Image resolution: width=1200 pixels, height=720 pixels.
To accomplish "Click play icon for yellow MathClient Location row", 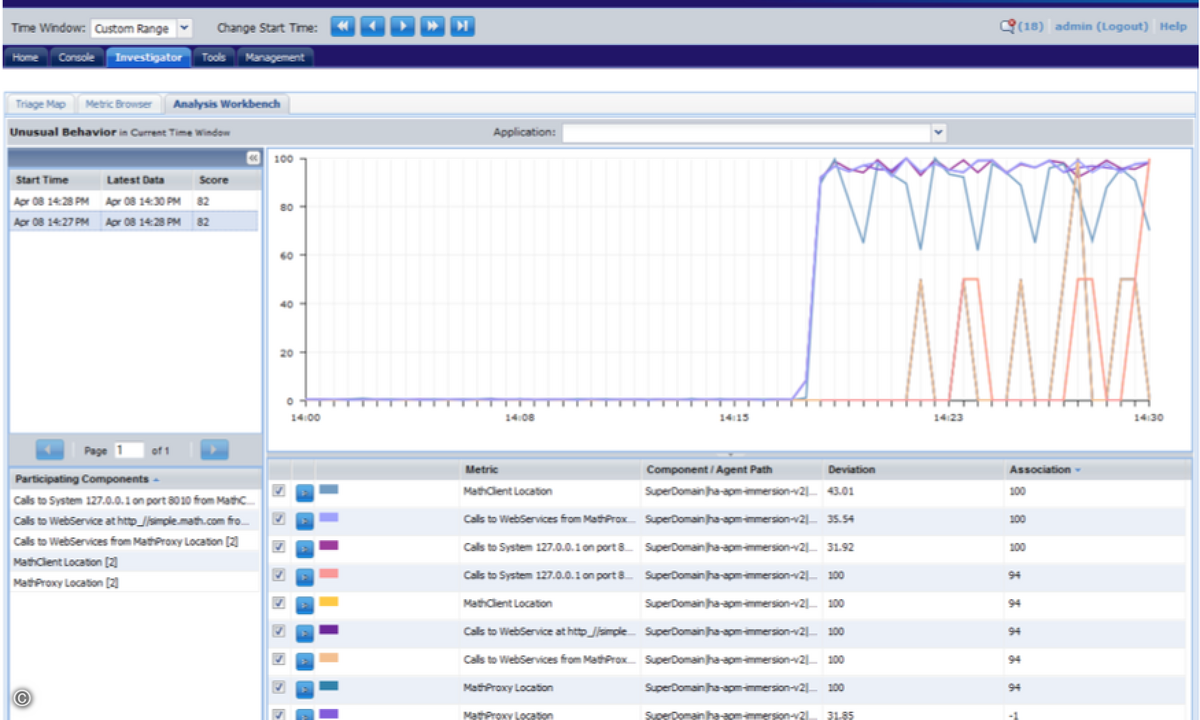I will tap(305, 604).
